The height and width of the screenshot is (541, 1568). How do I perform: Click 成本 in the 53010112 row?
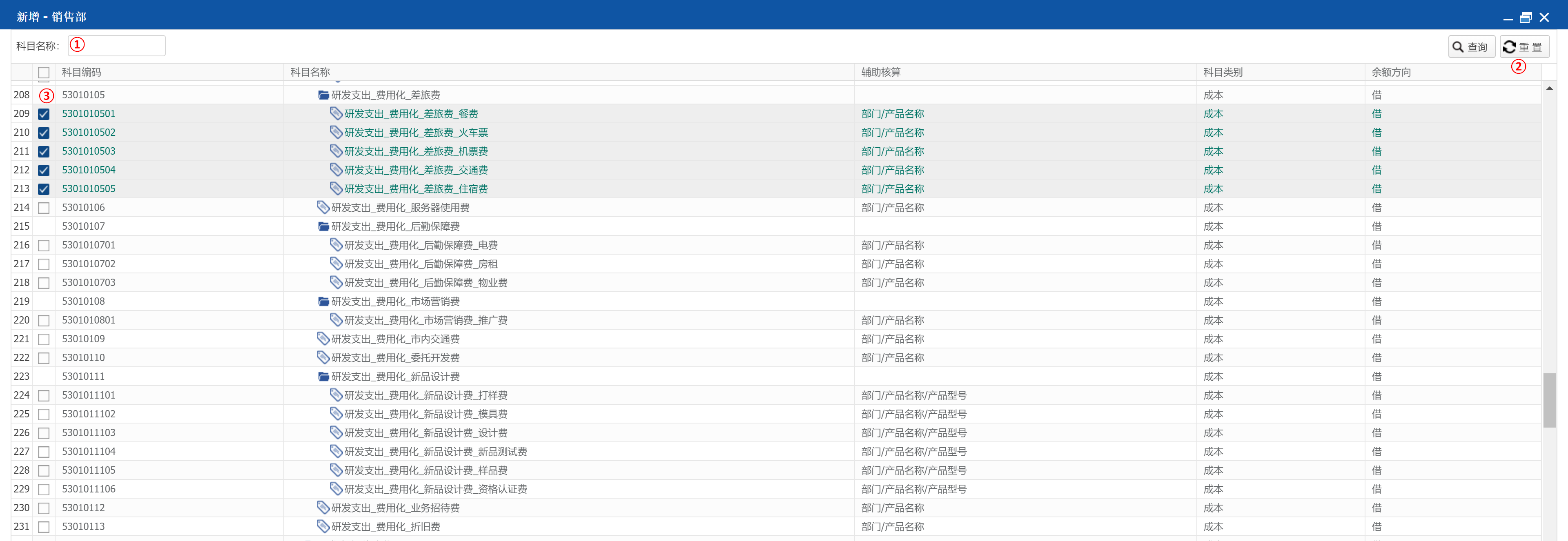coord(1213,508)
